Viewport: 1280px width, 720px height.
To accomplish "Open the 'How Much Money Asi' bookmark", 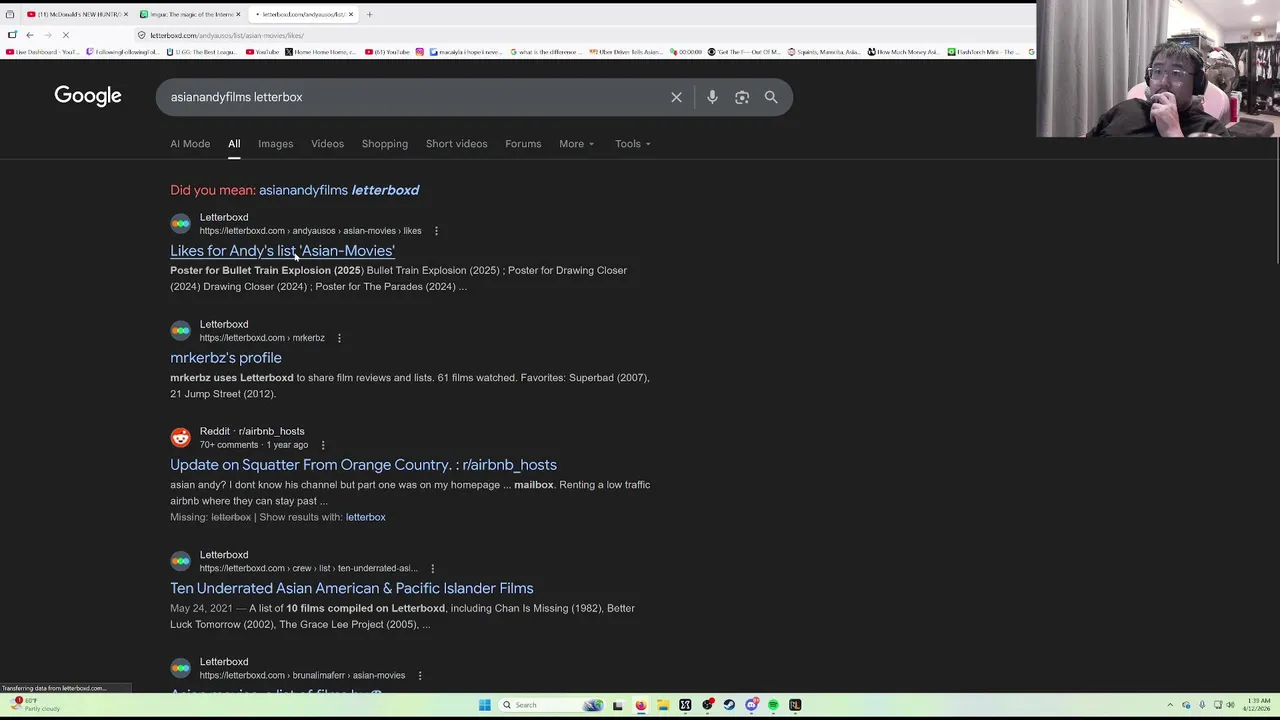I will pyautogui.click(x=903, y=52).
